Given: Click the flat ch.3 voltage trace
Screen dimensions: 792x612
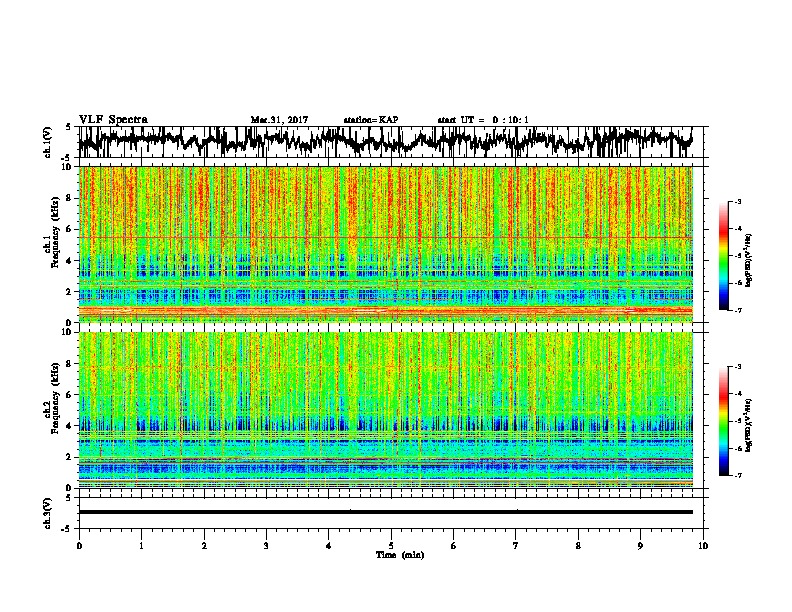Looking at the screenshot, I should tap(385, 512).
